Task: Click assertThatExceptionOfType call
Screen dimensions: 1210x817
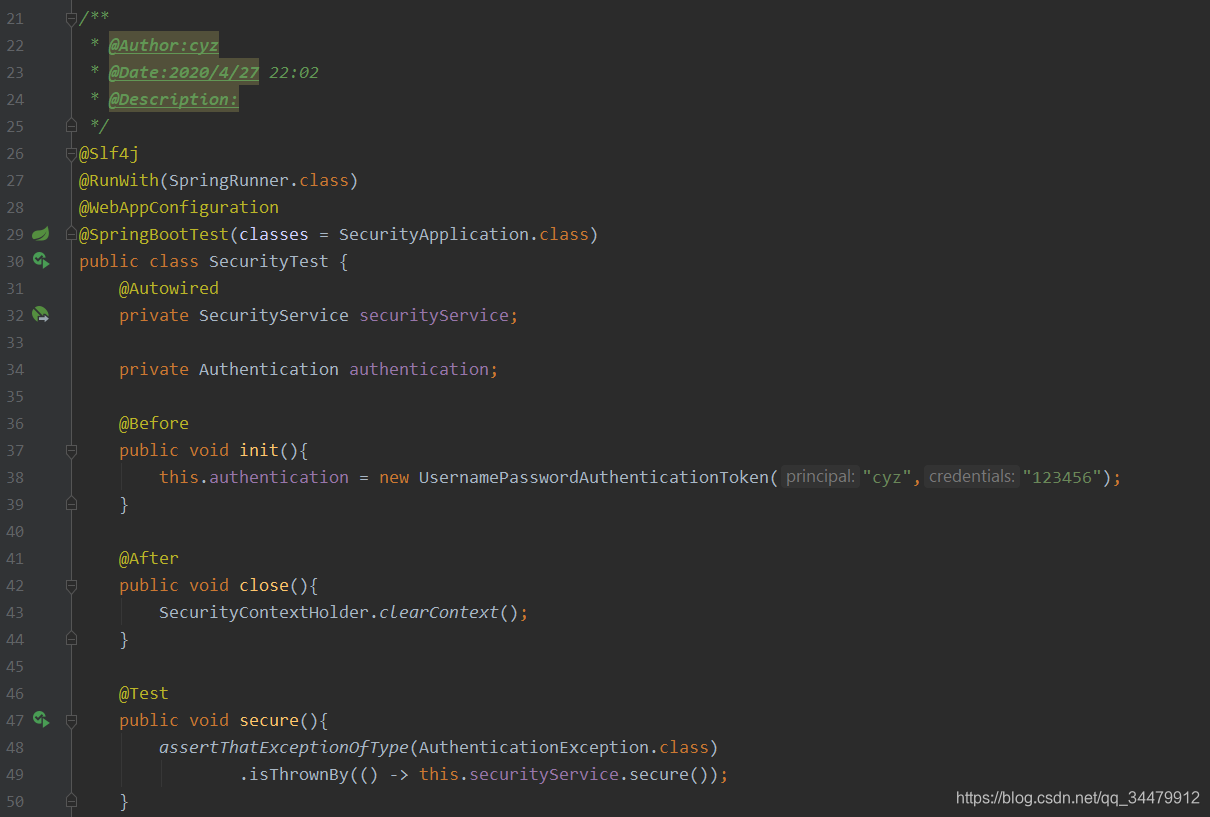Action: (284, 747)
